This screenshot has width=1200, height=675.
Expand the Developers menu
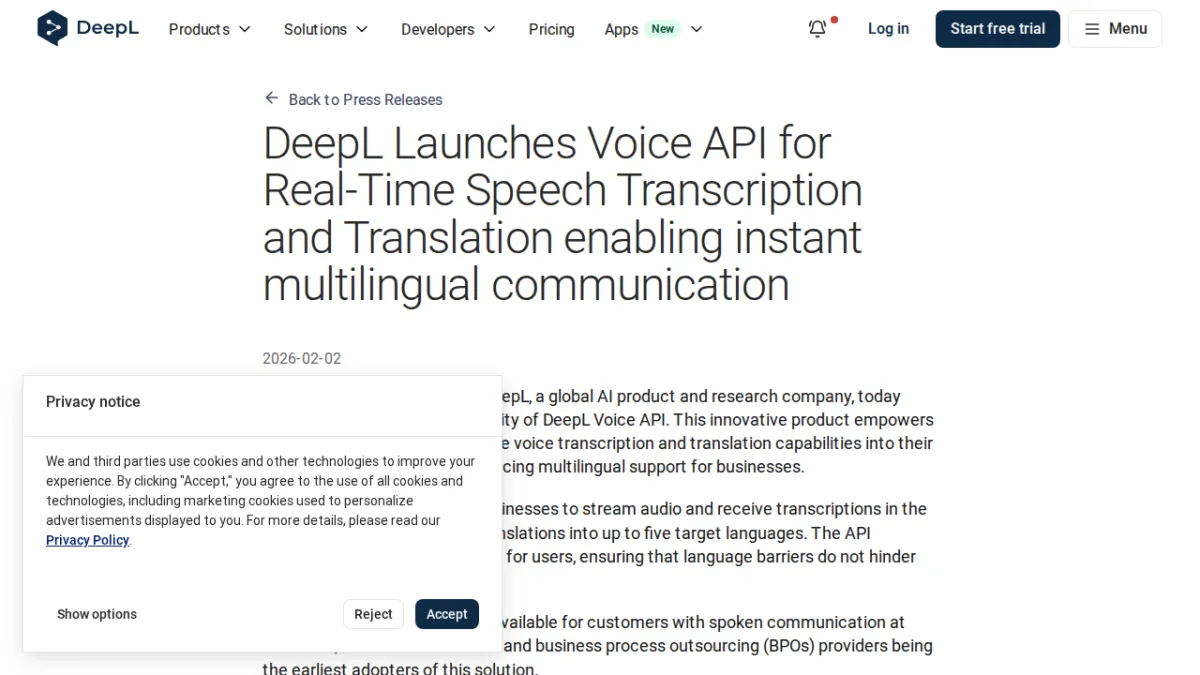click(x=448, y=29)
